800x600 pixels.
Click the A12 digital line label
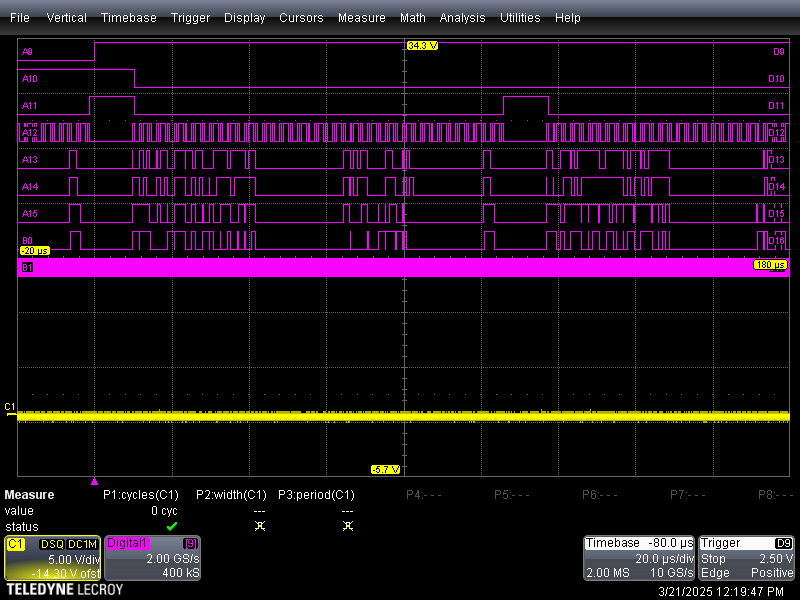pos(30,133)
